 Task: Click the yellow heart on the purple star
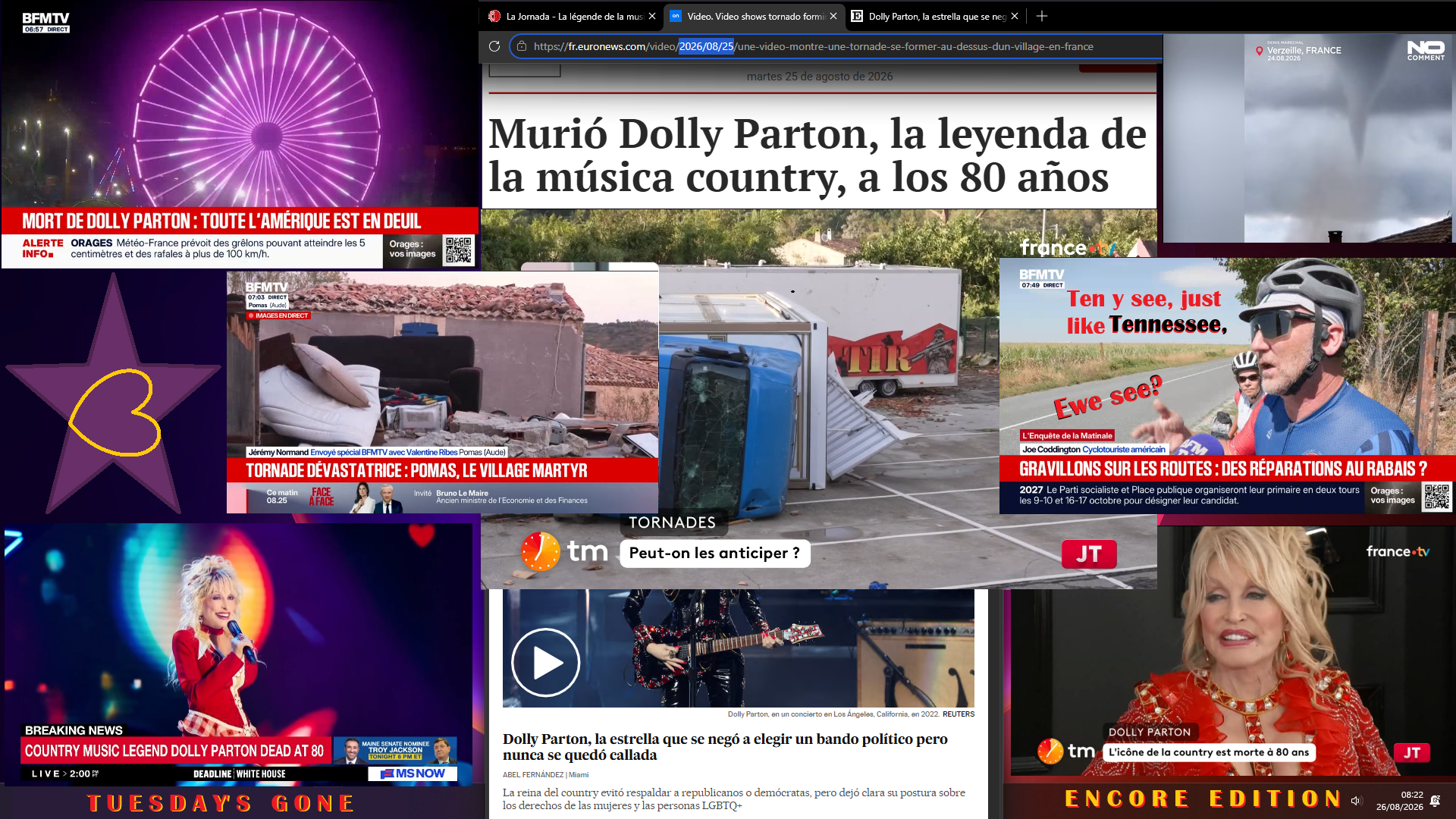point(115,413)
